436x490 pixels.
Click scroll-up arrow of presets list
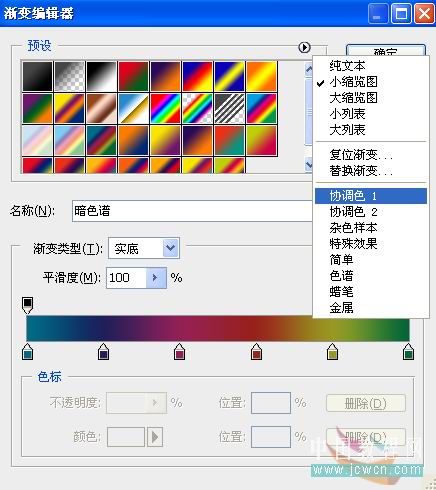(309, 69)
